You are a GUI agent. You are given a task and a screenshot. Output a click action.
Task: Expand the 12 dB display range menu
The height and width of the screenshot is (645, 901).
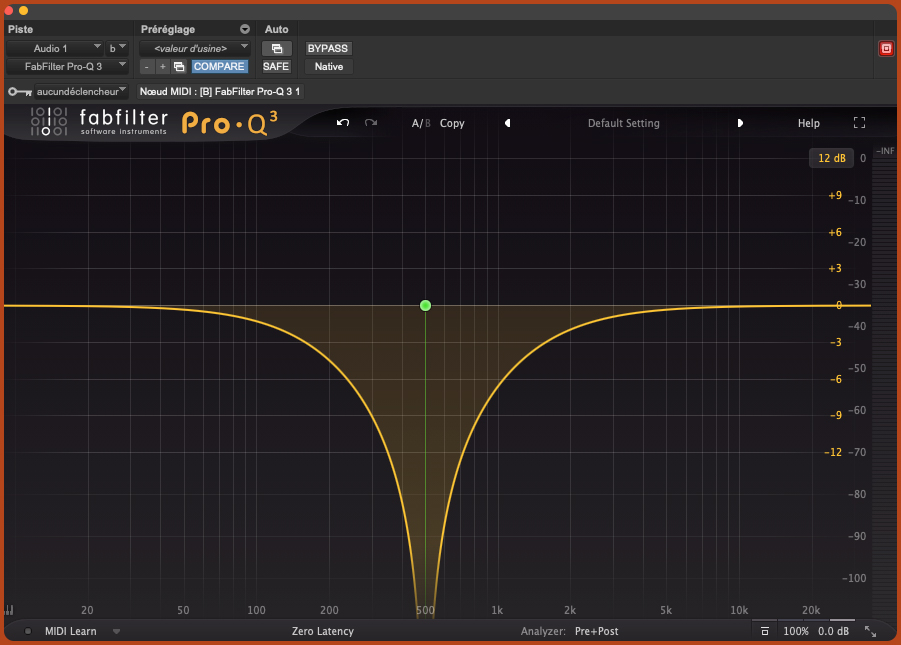coord(831,158)
